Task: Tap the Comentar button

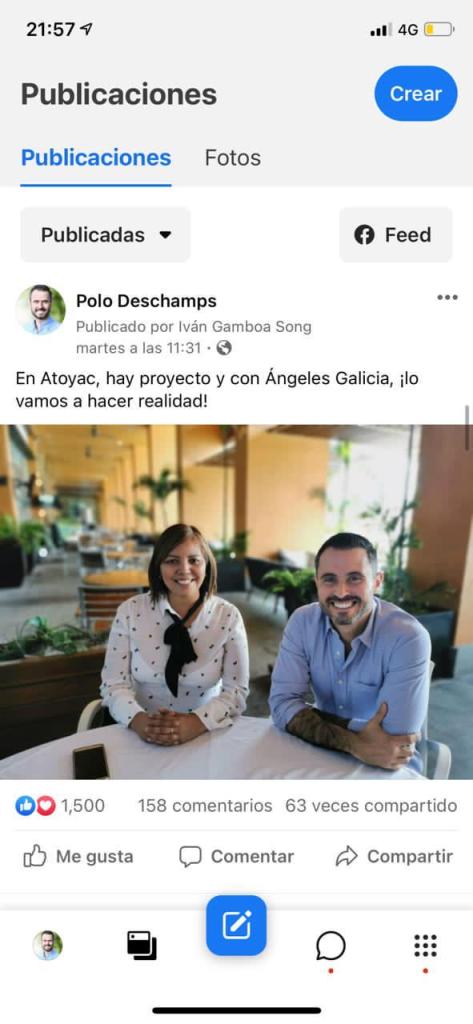Action: [x=236, y=856]
